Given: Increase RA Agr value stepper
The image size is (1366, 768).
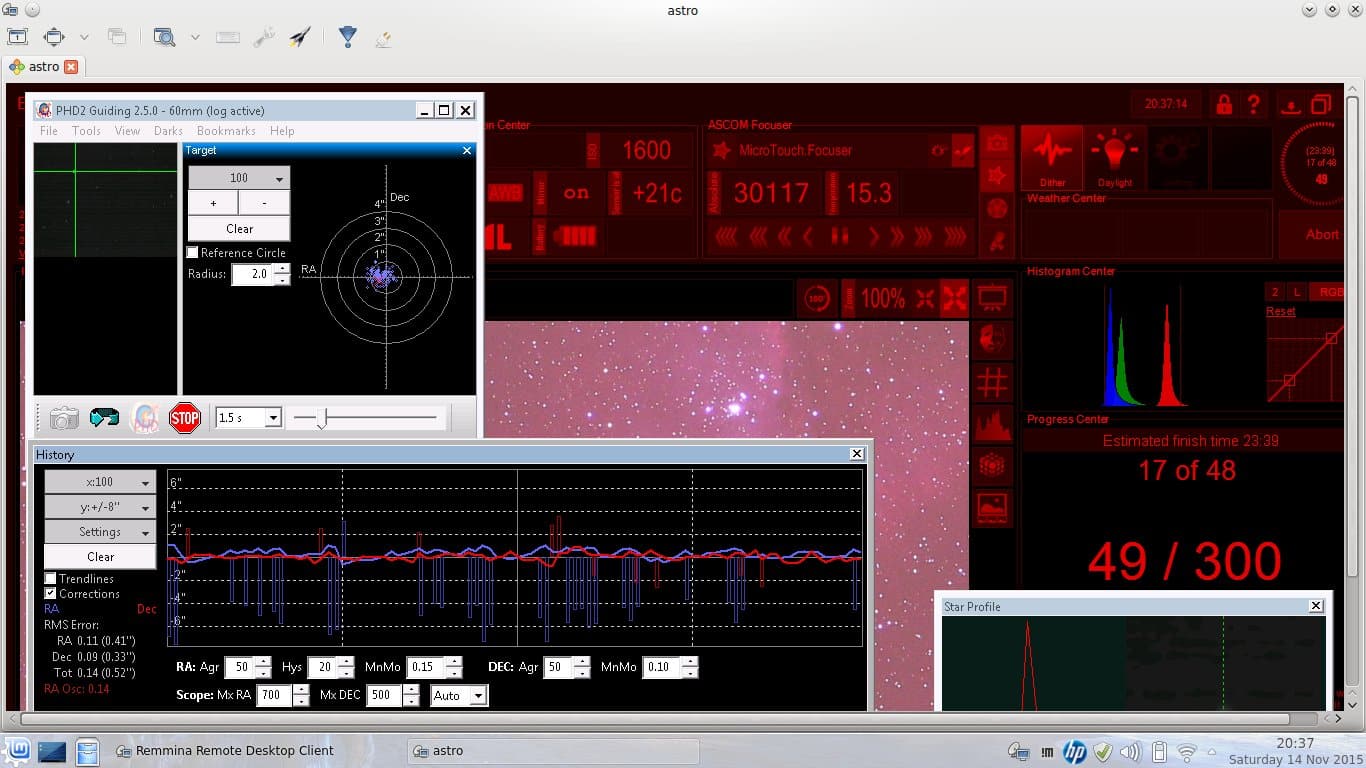Looking at the screenshot, I should tap(262, 662).
